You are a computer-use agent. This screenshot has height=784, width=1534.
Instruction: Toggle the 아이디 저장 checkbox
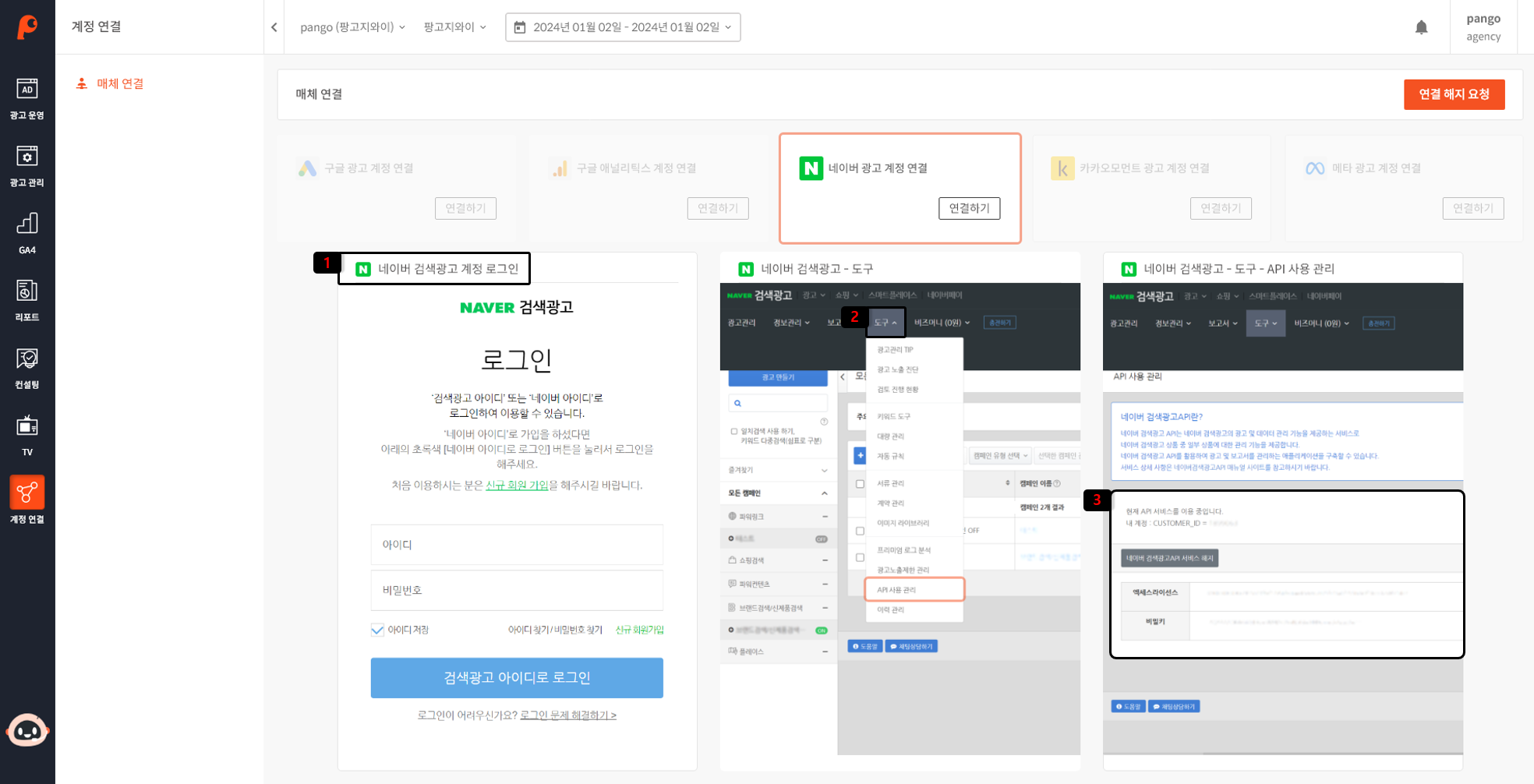pos(377,630)
